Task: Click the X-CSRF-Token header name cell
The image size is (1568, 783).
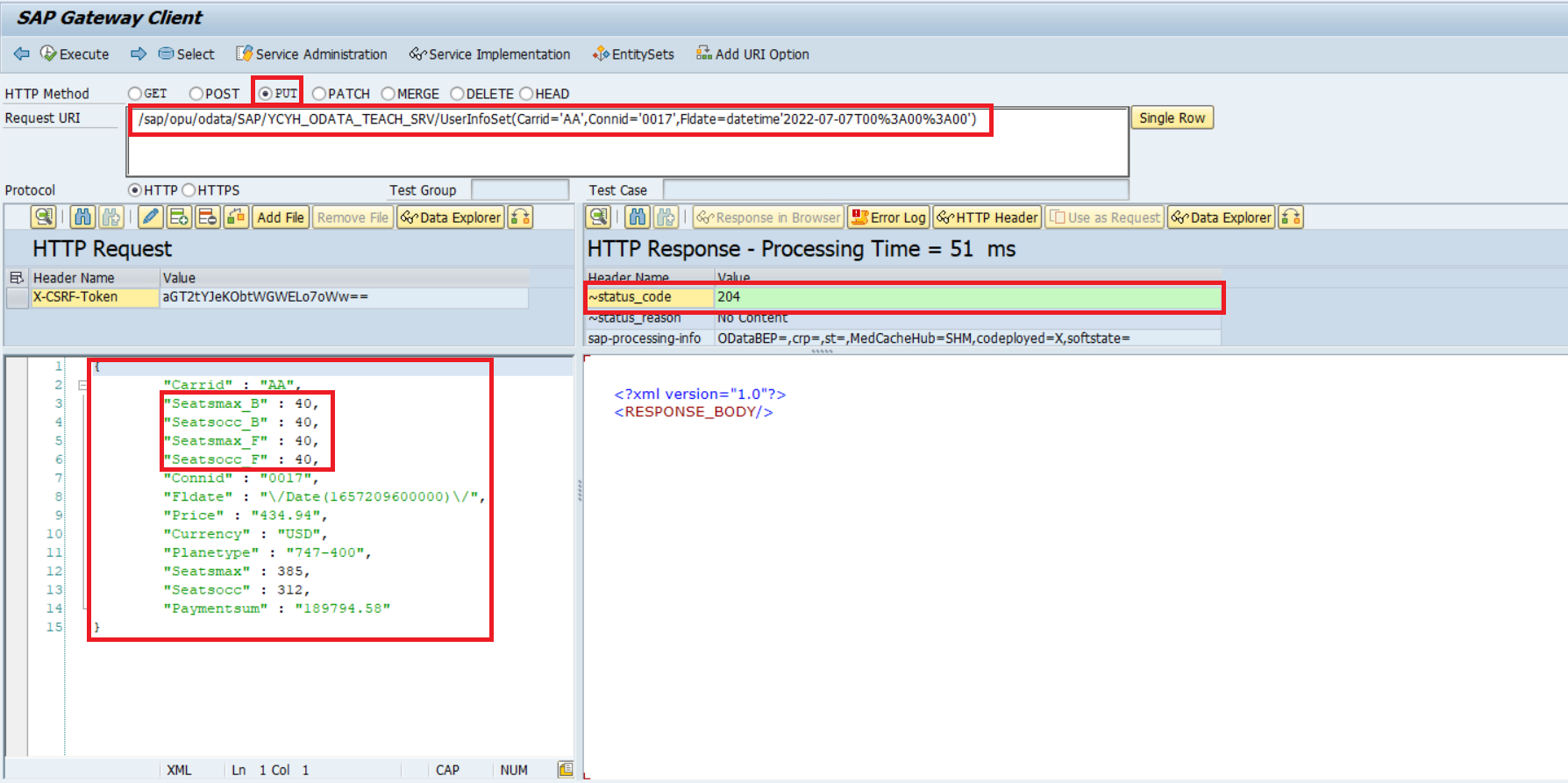Action: [95, 297]
